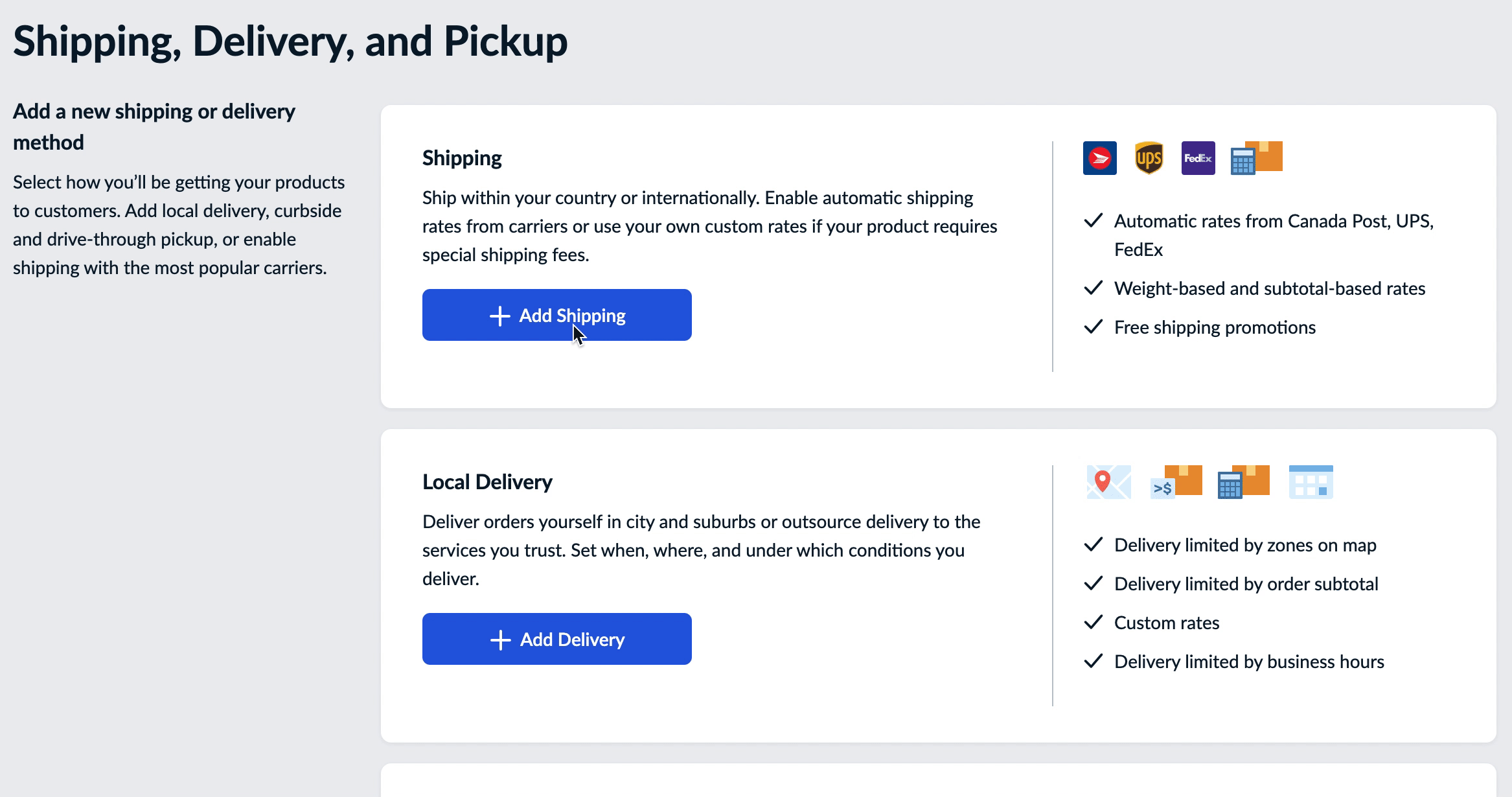Click the business hours calendar icon
The image size is (1512, 797).
coord(1311,482)
